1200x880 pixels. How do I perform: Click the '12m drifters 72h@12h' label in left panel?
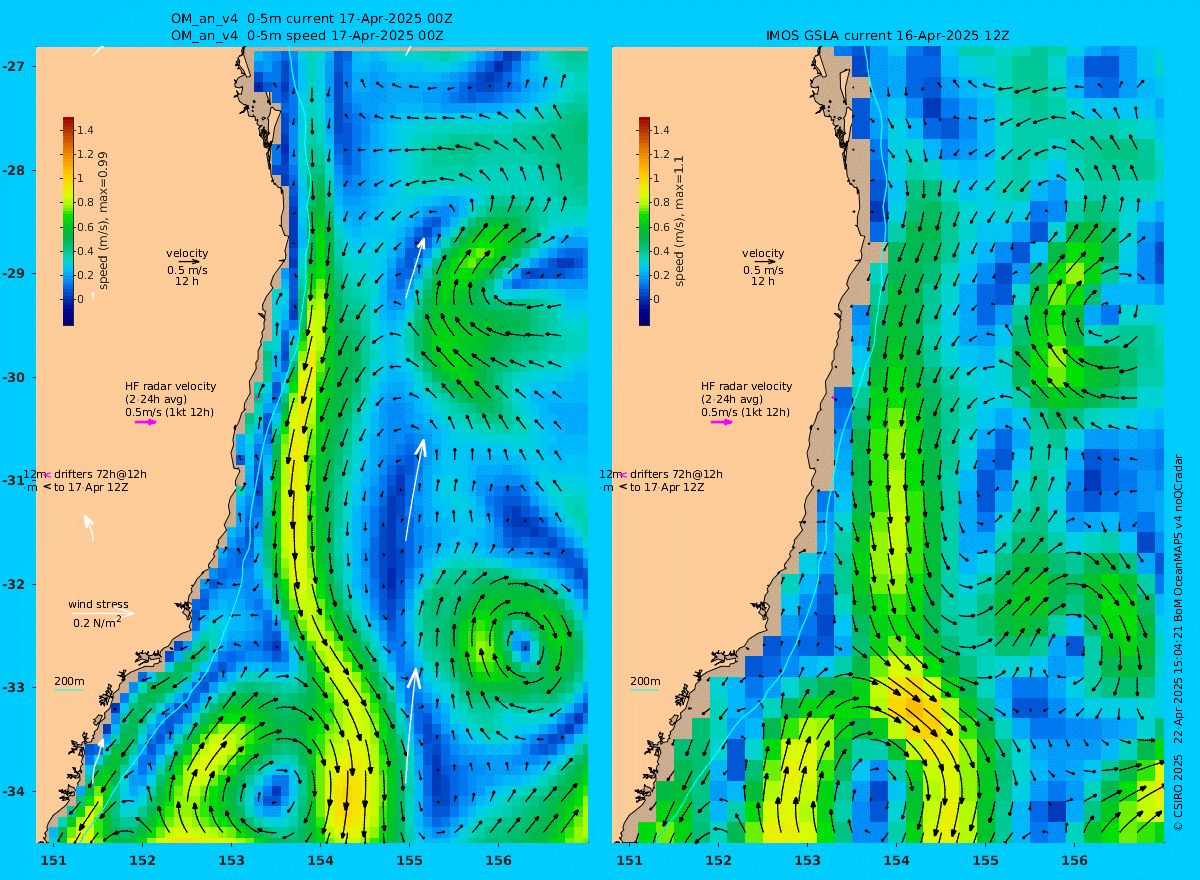[x=85, y=474]
